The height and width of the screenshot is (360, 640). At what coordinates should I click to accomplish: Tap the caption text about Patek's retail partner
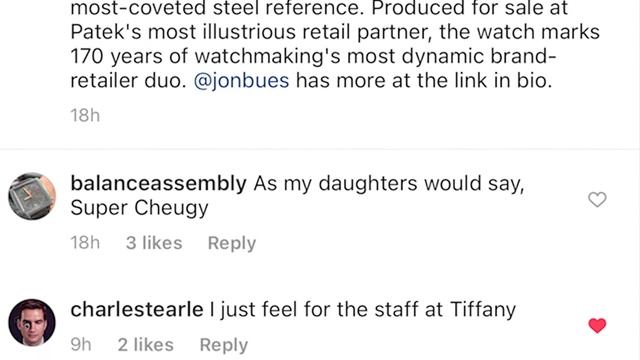coord(335,32)
